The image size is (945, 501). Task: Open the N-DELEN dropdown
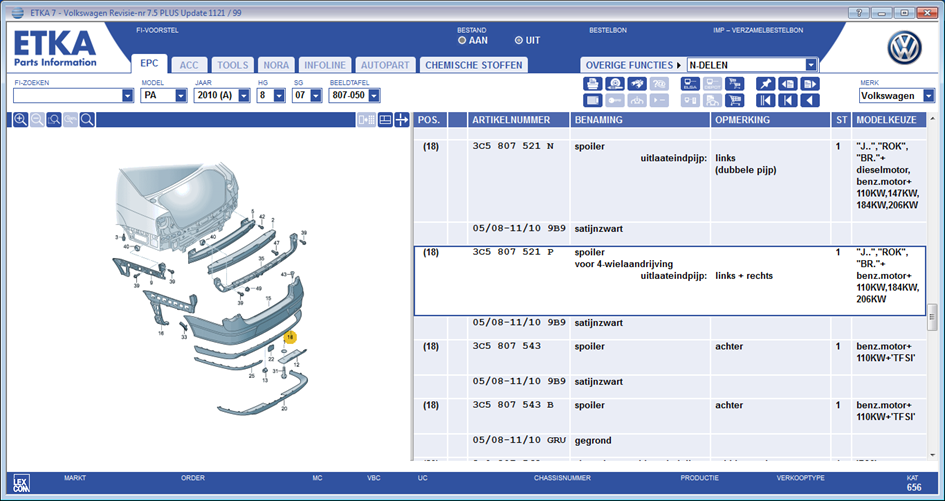(811, 65)
